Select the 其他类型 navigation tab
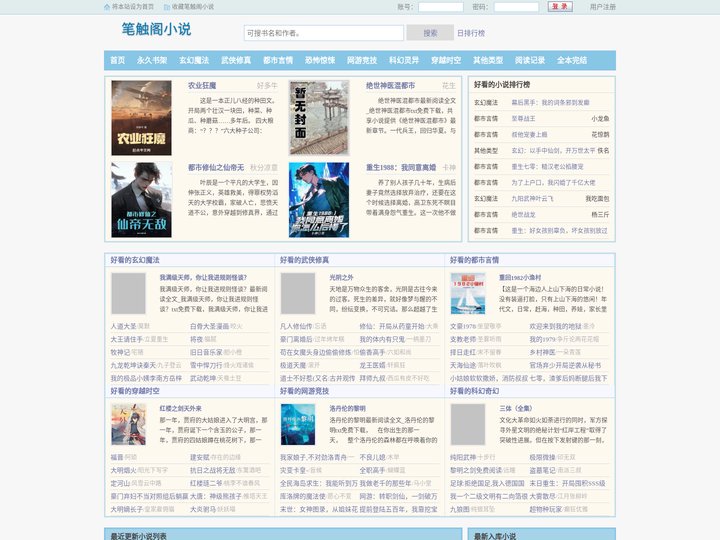The image size is (720, 540). (488, 60)
